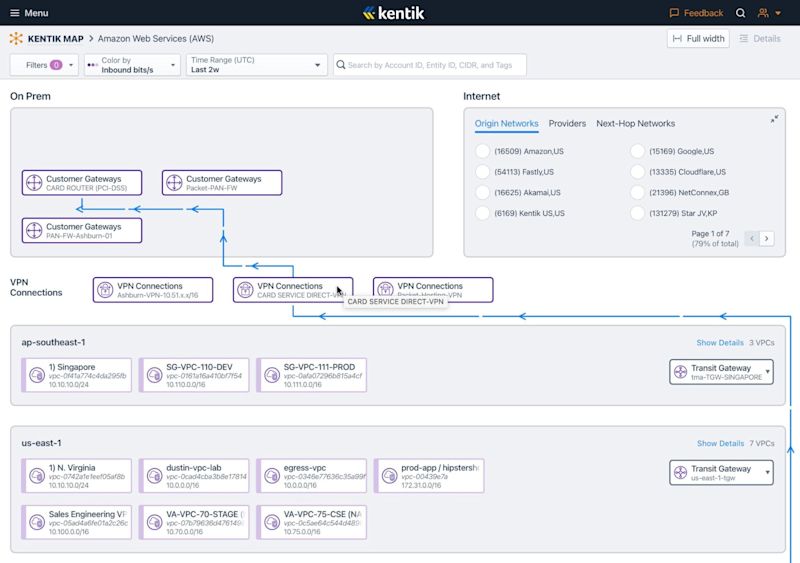Open the user account icon menu
The height and width of the screenshot is (563, 800).
(763, 13)
